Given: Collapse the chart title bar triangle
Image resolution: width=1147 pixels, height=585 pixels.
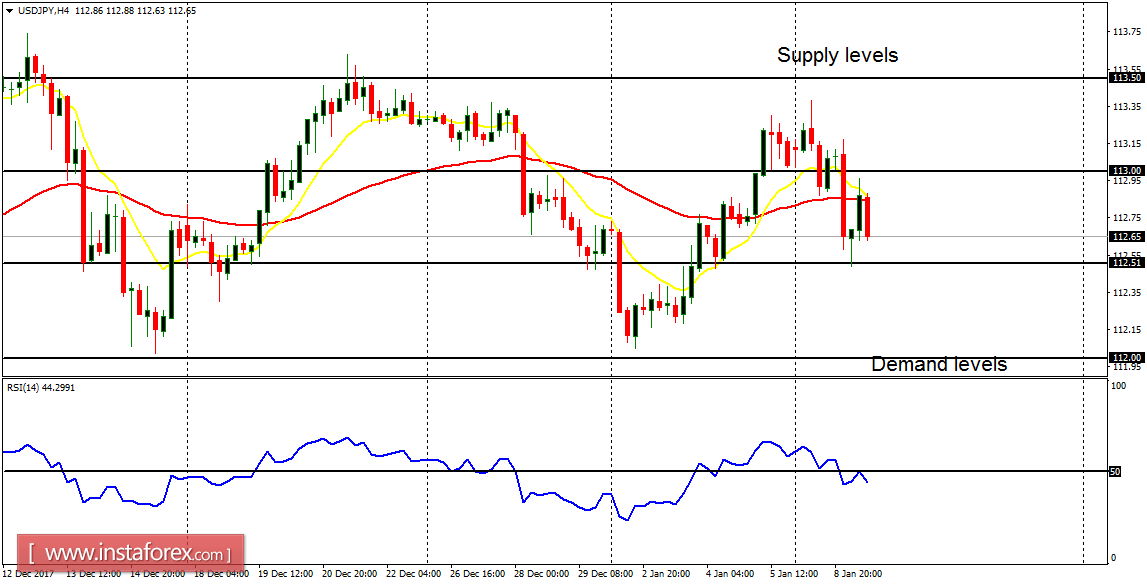Looking at the screenshot, I should pos(10,10).
